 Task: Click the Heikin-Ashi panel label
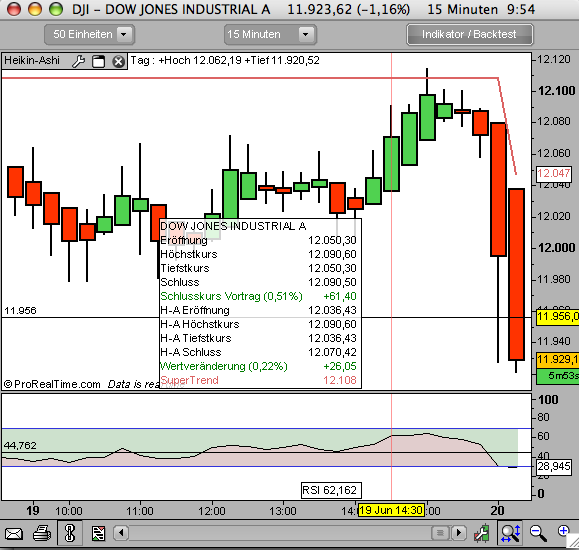tap(32, 61)
